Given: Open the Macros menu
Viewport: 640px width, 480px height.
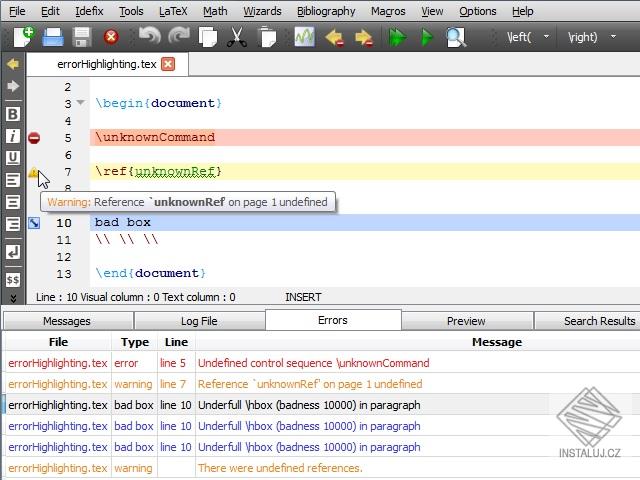Looking at the screenshot, I should [x=388, y=11].
